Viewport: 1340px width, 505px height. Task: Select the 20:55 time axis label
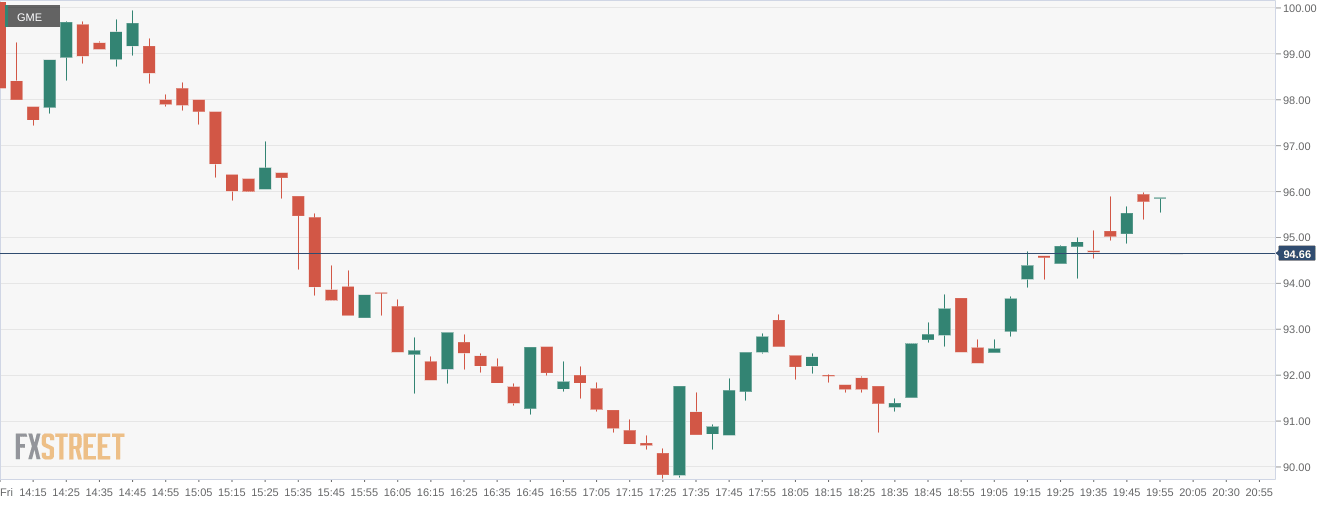coord(1259,492)
